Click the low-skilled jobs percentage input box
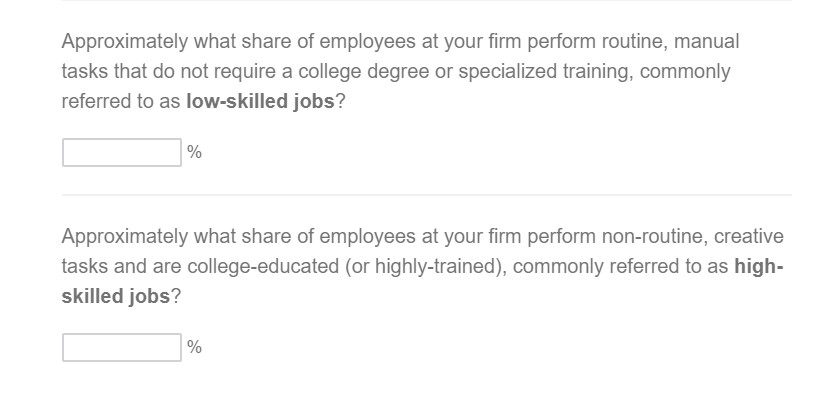 pos(122,153)
